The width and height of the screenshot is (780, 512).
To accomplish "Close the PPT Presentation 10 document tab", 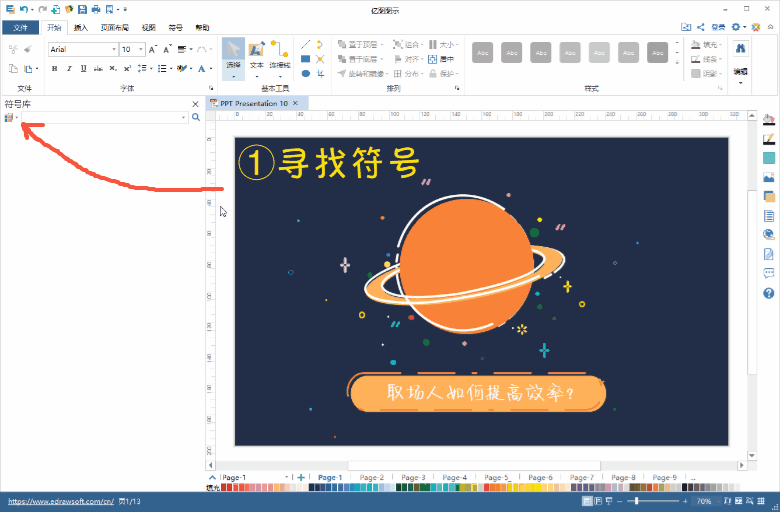I will (x=295, y=103).
